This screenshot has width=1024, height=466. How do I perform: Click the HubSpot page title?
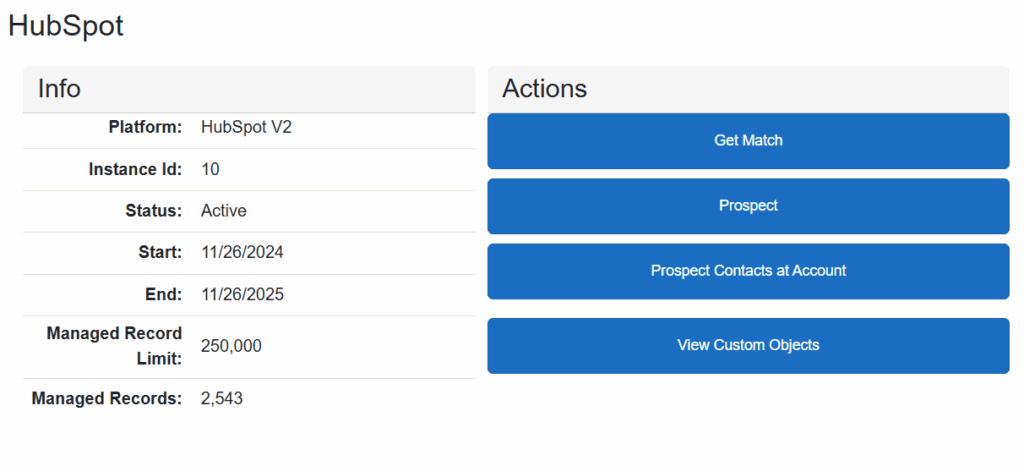click(x=66, y=26)
